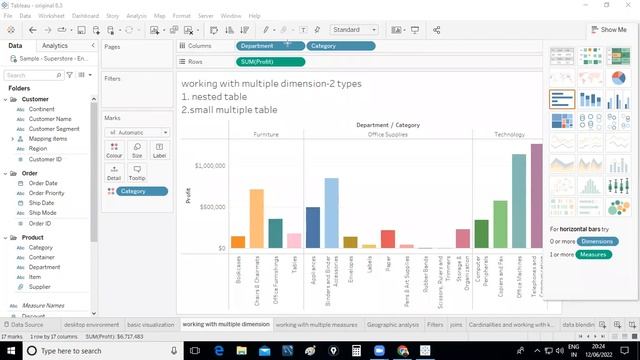Click the Swap Rows and Columns icon
640x360 pixels.
point(213,30)
